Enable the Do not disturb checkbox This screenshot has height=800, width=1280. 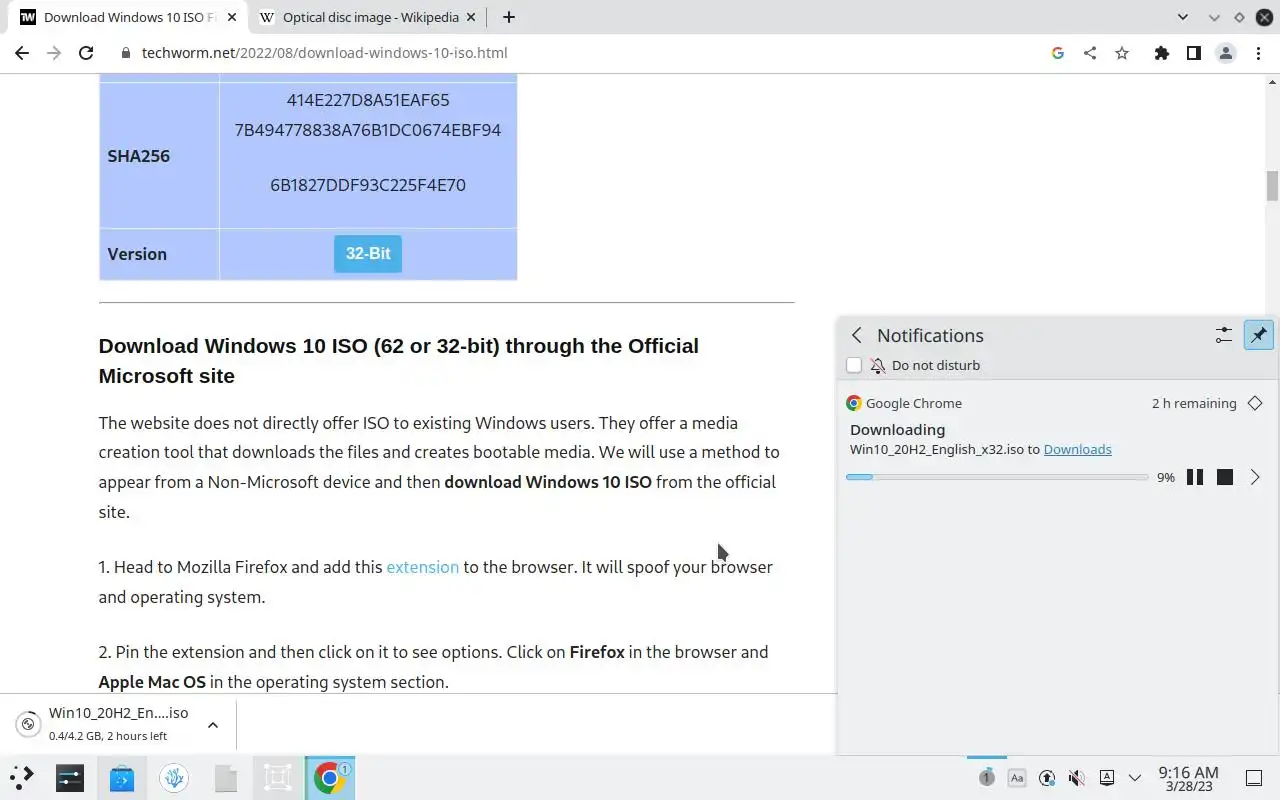tap(854, 365)
